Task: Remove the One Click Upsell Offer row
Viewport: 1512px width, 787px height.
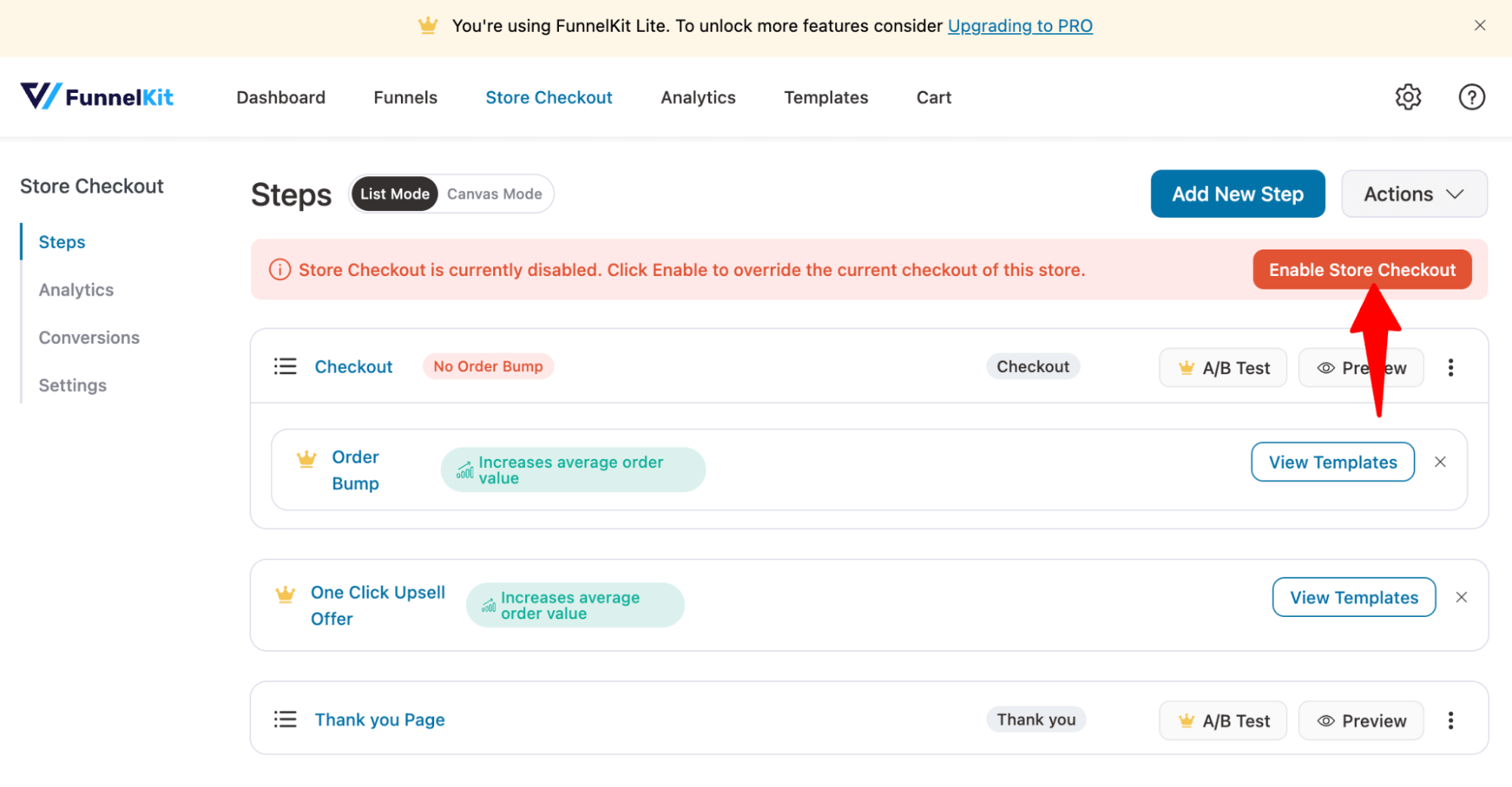Action: [1461, 597]
